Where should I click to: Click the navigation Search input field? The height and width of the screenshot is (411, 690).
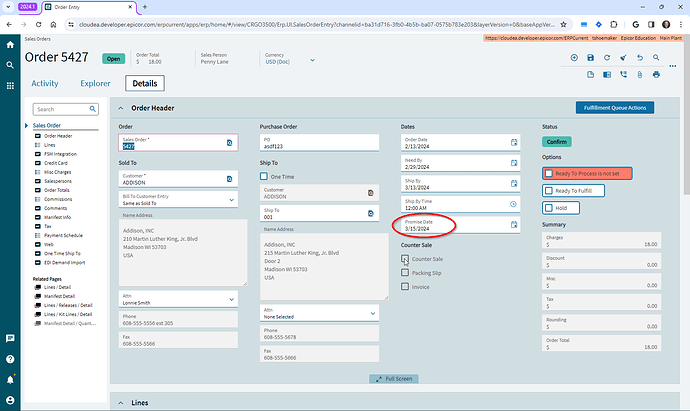pos(66,109)
